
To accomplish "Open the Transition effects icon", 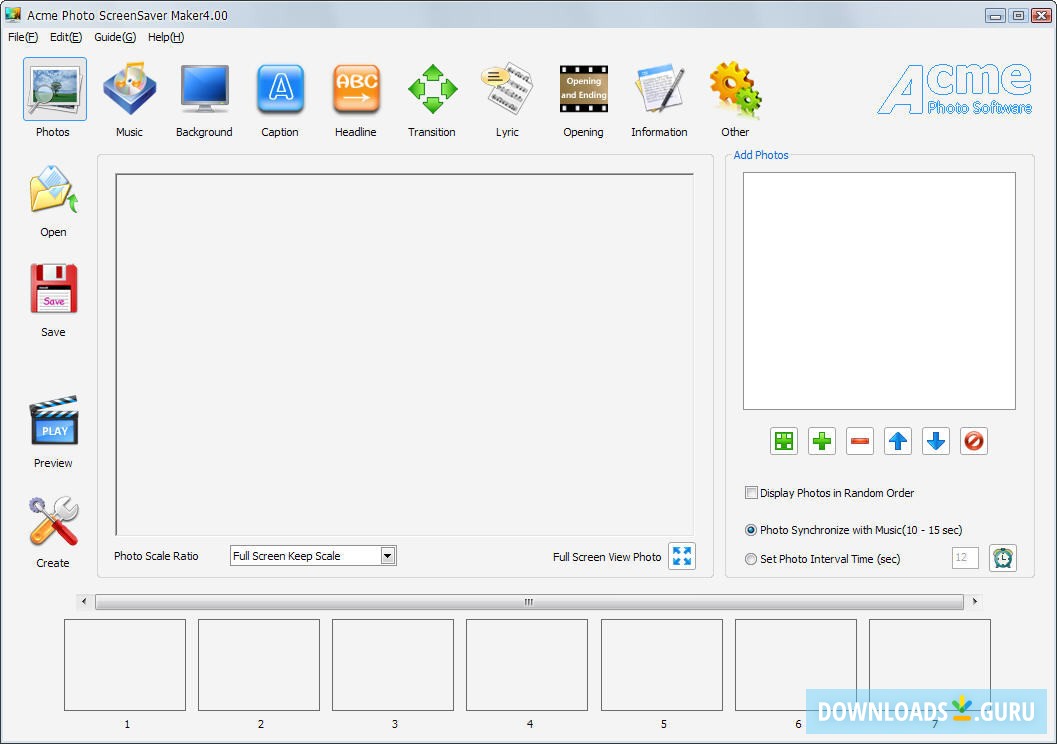I will (432, 90).
